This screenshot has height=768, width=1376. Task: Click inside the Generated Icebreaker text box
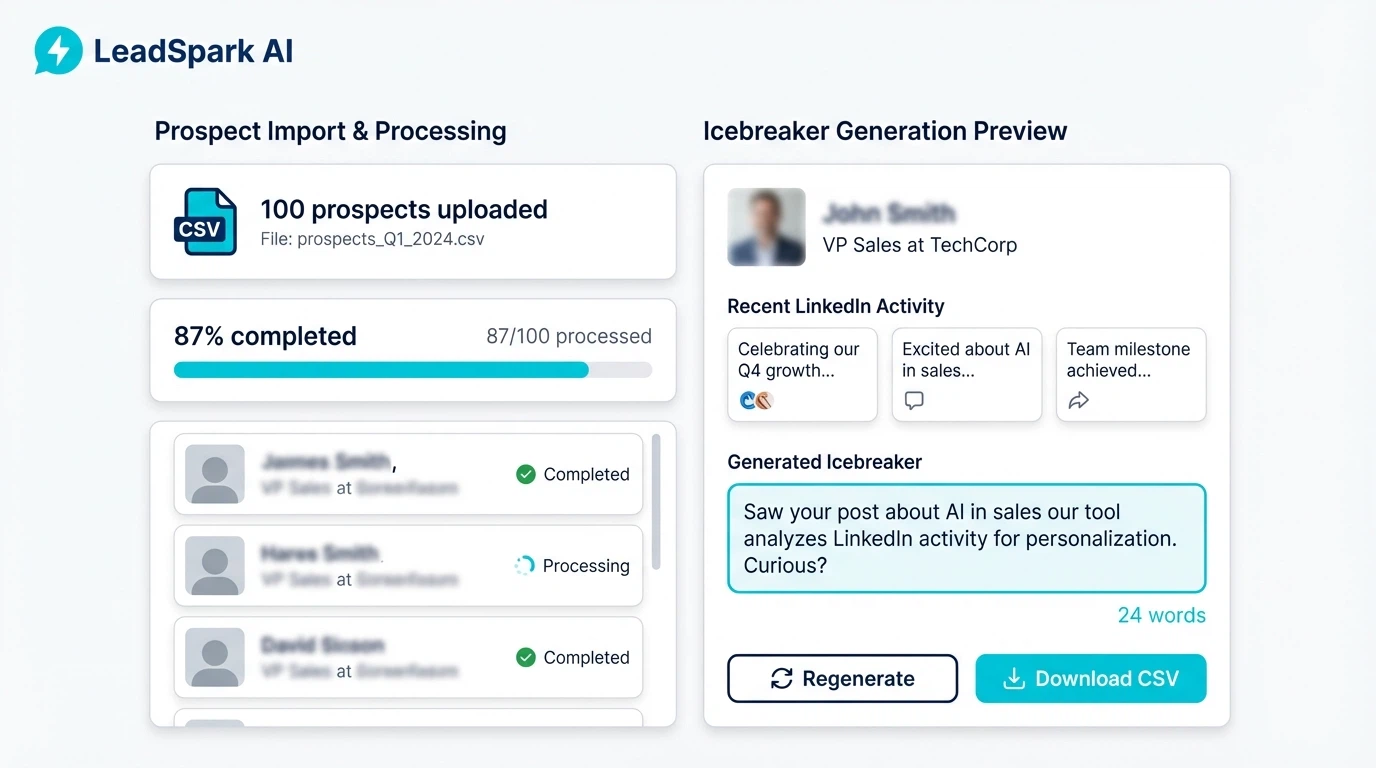click(x=966, y=538)
